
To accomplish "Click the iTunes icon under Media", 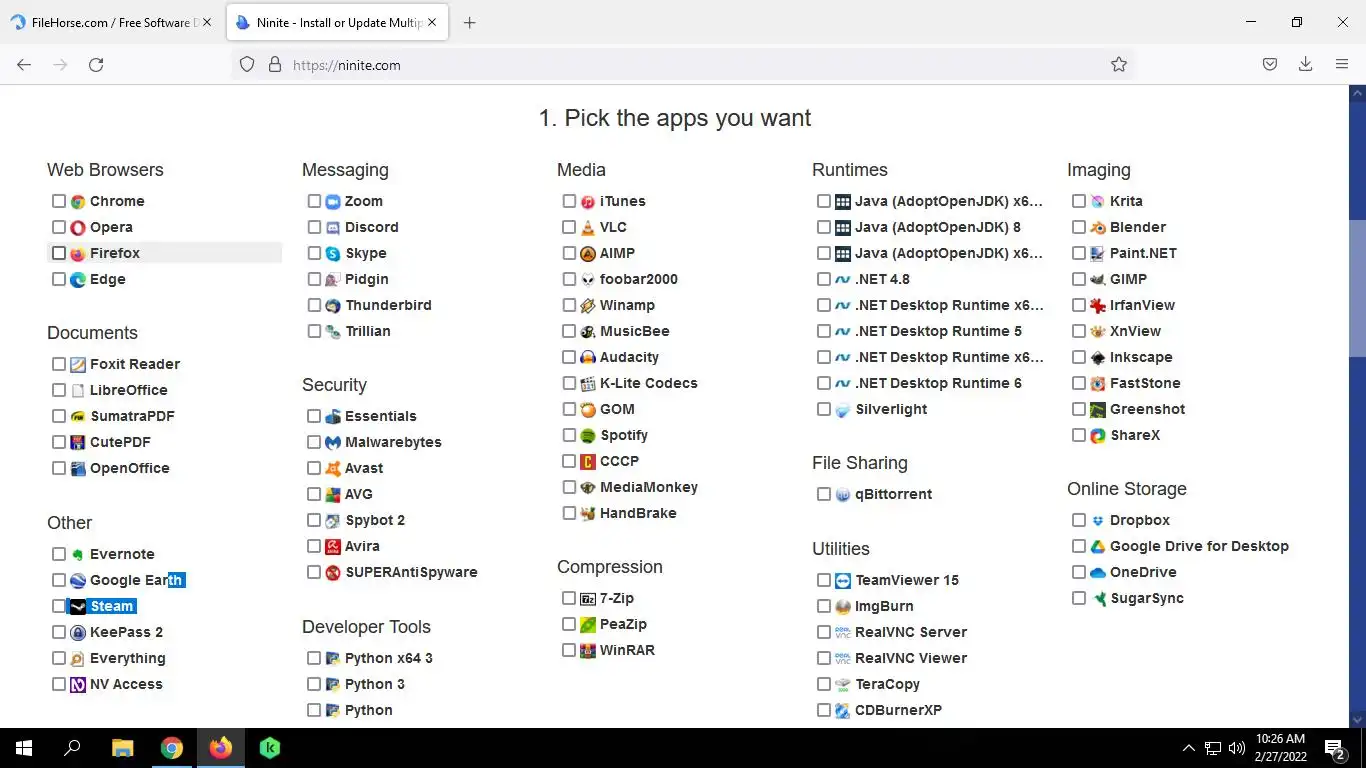I will 588,201.
